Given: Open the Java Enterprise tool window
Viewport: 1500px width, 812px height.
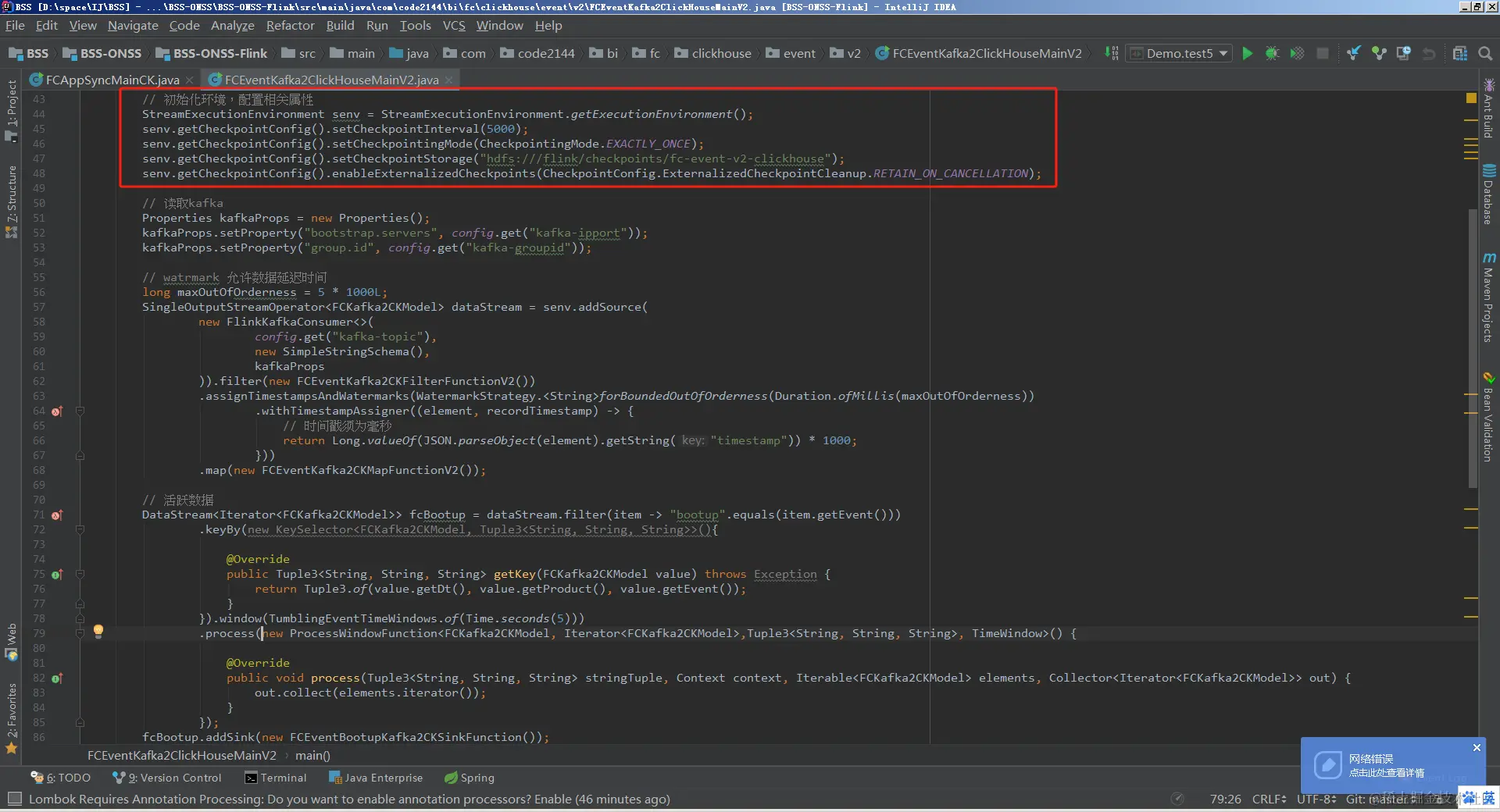Looking at the screenshot, I should pyautogui.click(x=376, y=778).
